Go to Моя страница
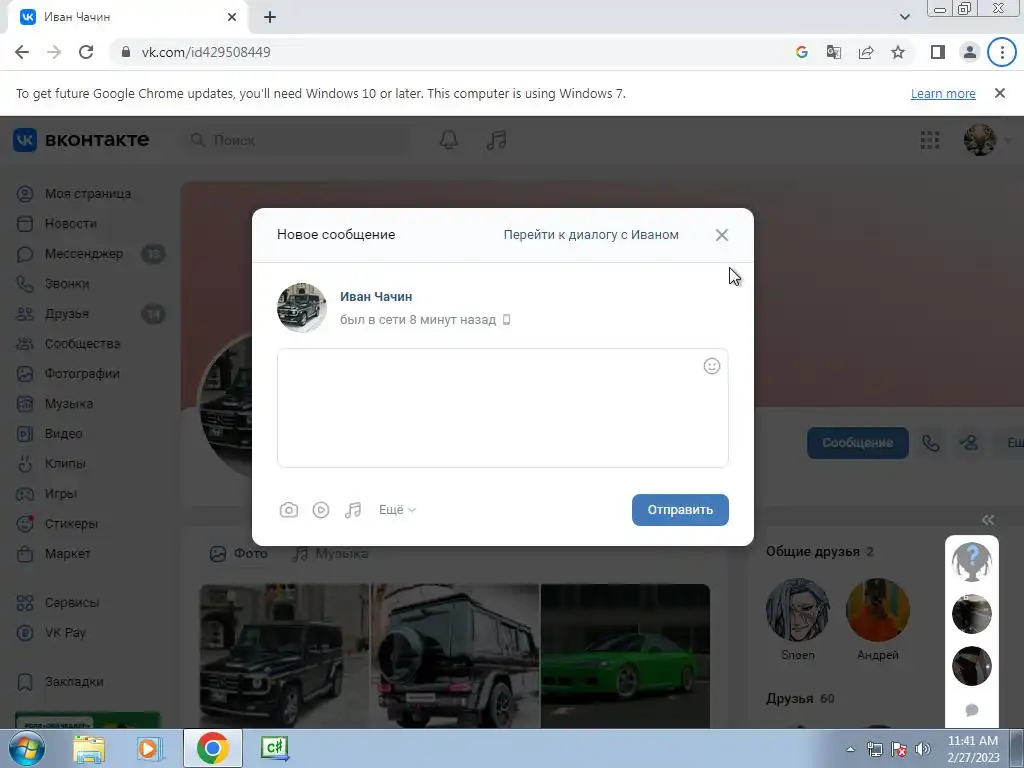This screenshot has height=768, width=1024. (88, 194)
